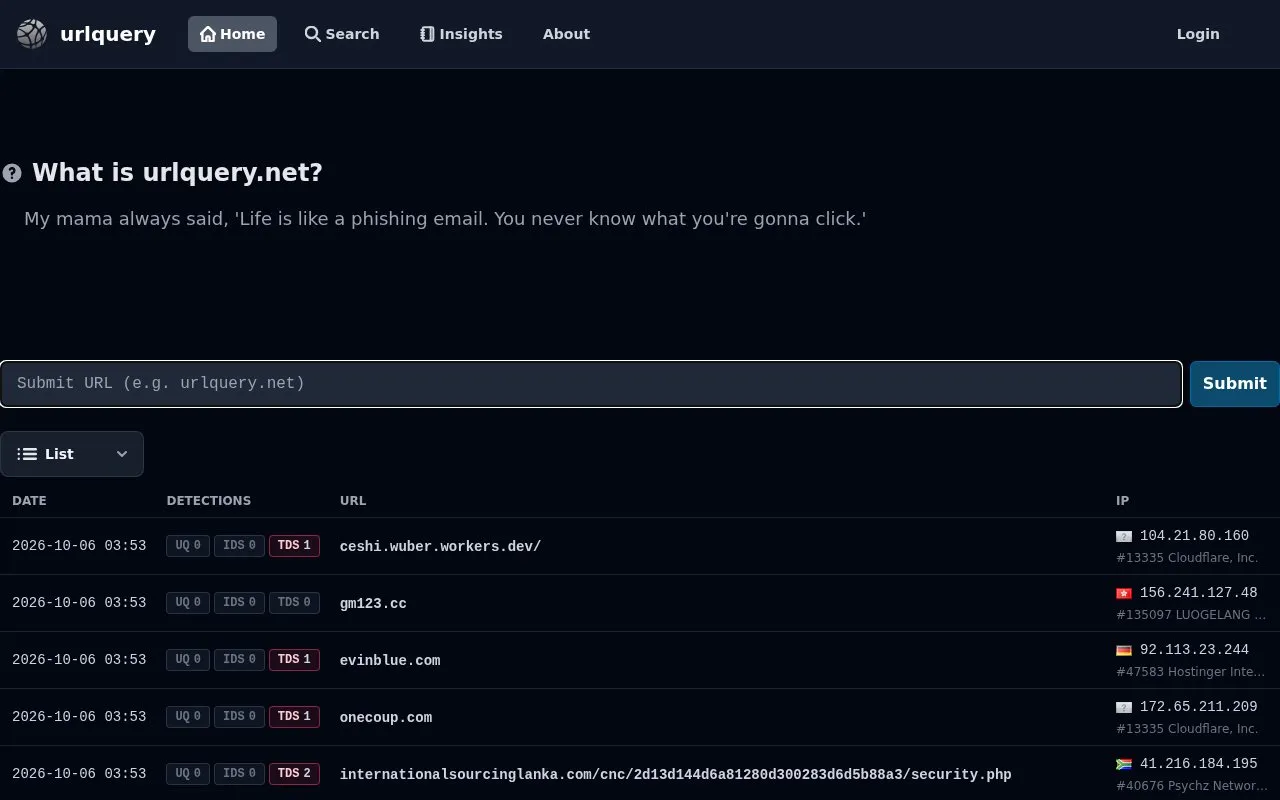This screenshot has width=1280, height=800.
Task: Click the 'What is urlquery.net?' heading
Action: point(177,173)
